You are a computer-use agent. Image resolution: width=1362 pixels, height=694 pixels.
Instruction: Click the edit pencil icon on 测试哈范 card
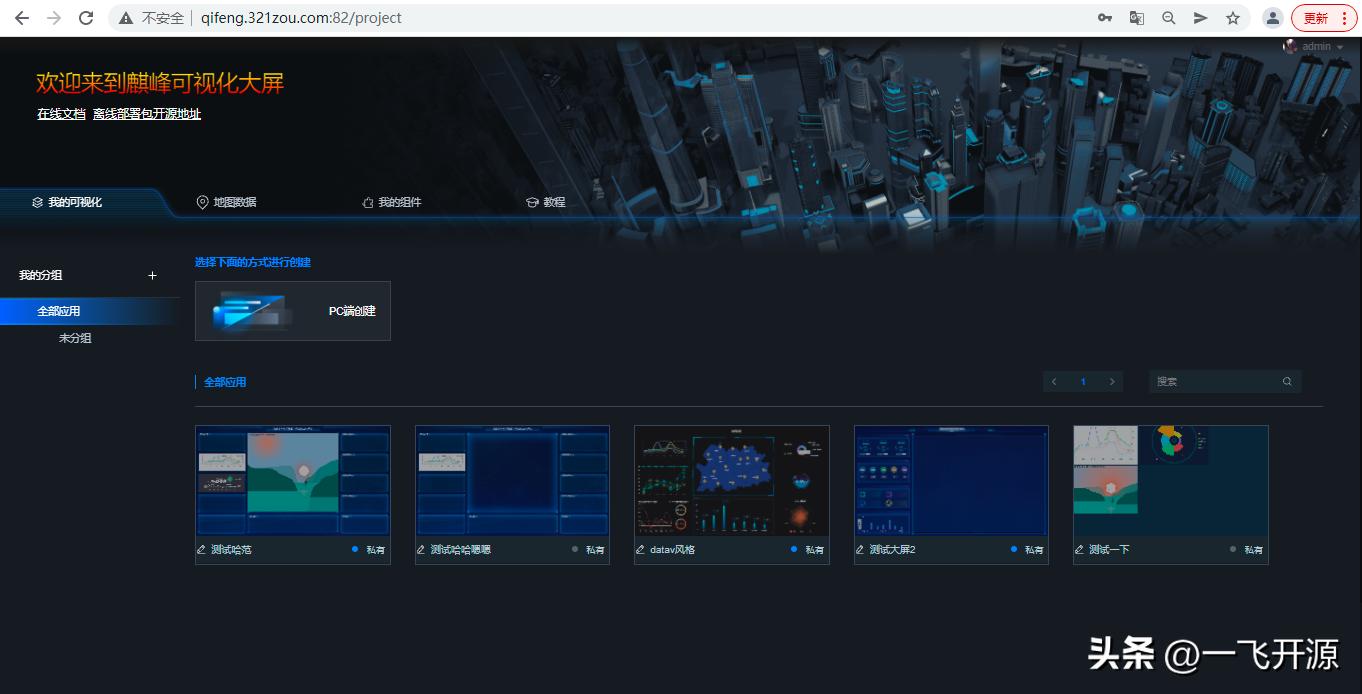(202, 549)
